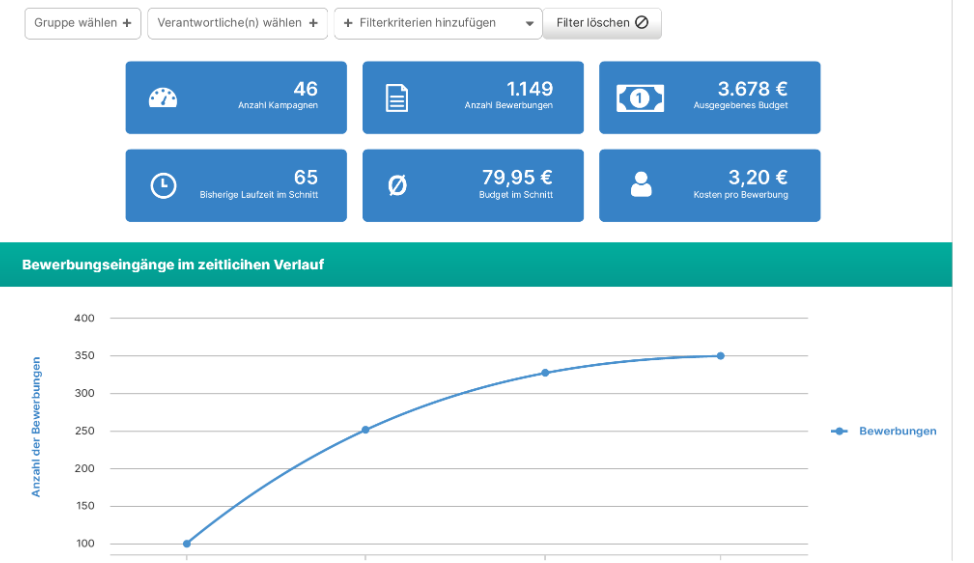
Task: Click the 1.149 Anzahl Bewerbungen value
Action: pyautogui.click(x=529, y=90)
